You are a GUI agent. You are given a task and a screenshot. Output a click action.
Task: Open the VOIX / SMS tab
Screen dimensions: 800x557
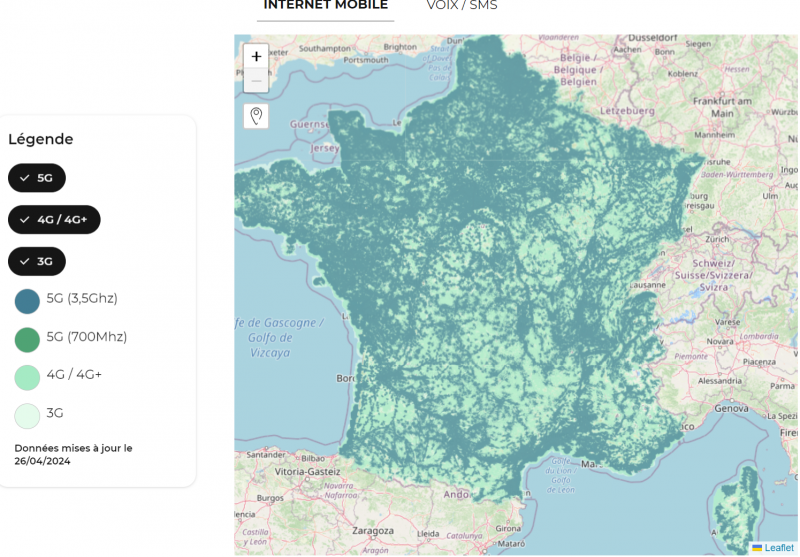(x=462, y=6)
